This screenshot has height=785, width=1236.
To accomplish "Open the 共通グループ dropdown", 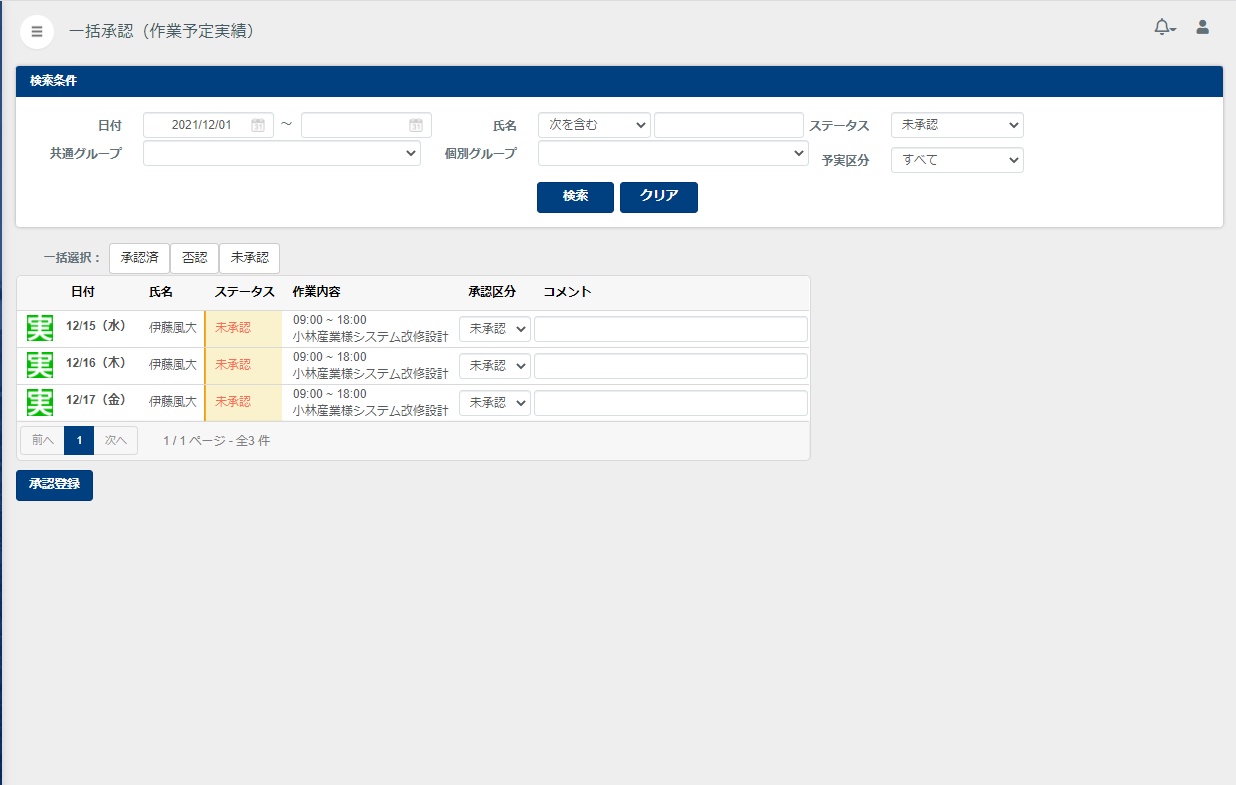I will pyautogui.click(x=282, y=153).
